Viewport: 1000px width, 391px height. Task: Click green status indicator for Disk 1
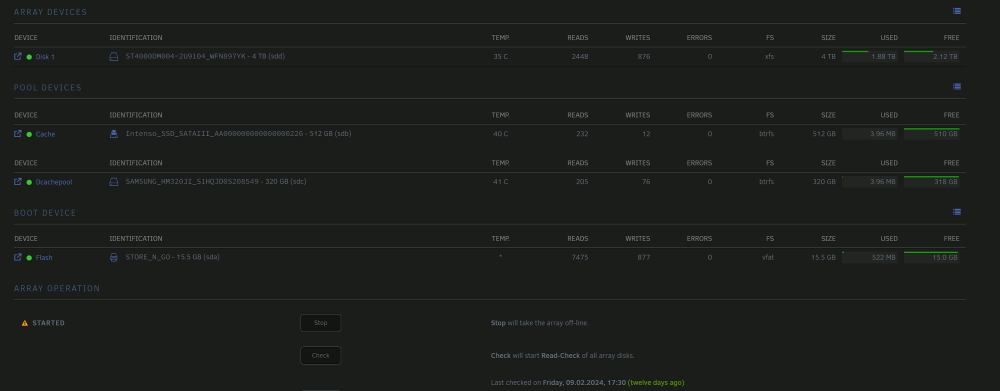click(29, 57)
